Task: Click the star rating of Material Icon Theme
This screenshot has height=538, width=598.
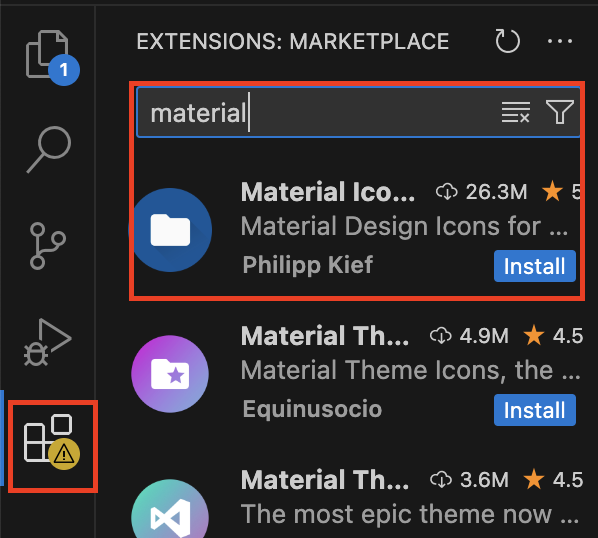Action: [561, 191]
